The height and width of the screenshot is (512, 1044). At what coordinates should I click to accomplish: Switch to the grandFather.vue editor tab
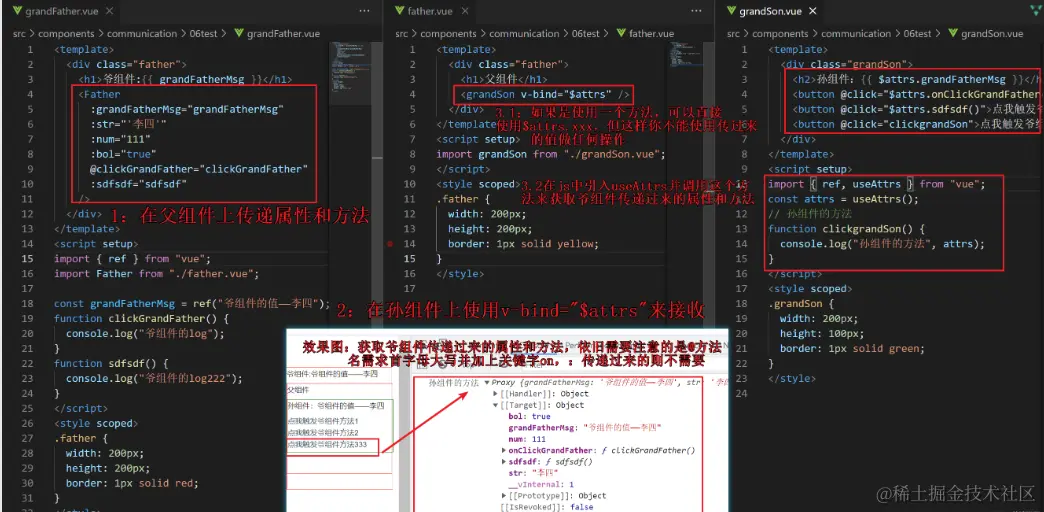(63, 11)
